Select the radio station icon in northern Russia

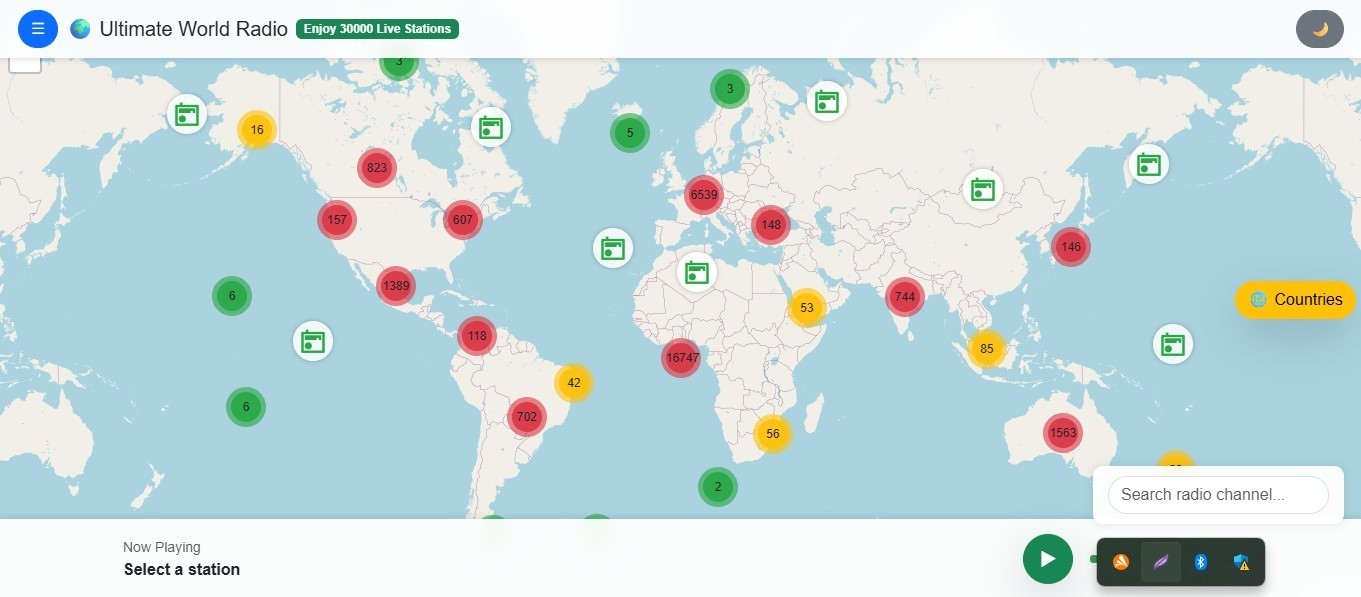(x=827, y=101)
